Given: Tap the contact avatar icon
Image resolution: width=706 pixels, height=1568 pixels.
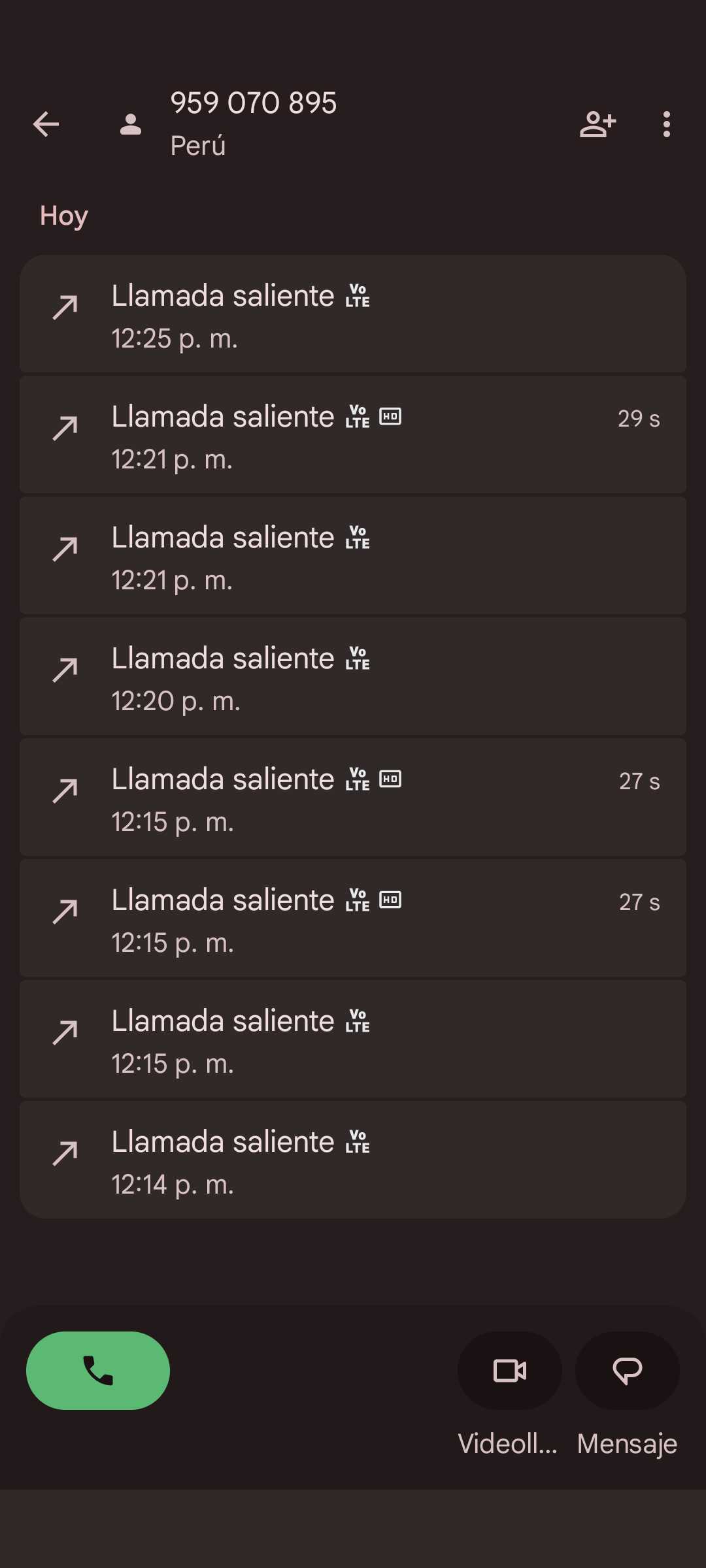Looking at the screenshot, I should 131,124.
